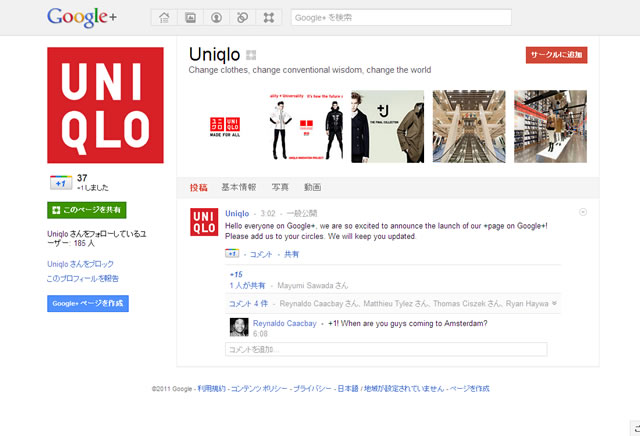
Task: Click the Uniqlo avatar on the post
Action: tap(204, 222)
